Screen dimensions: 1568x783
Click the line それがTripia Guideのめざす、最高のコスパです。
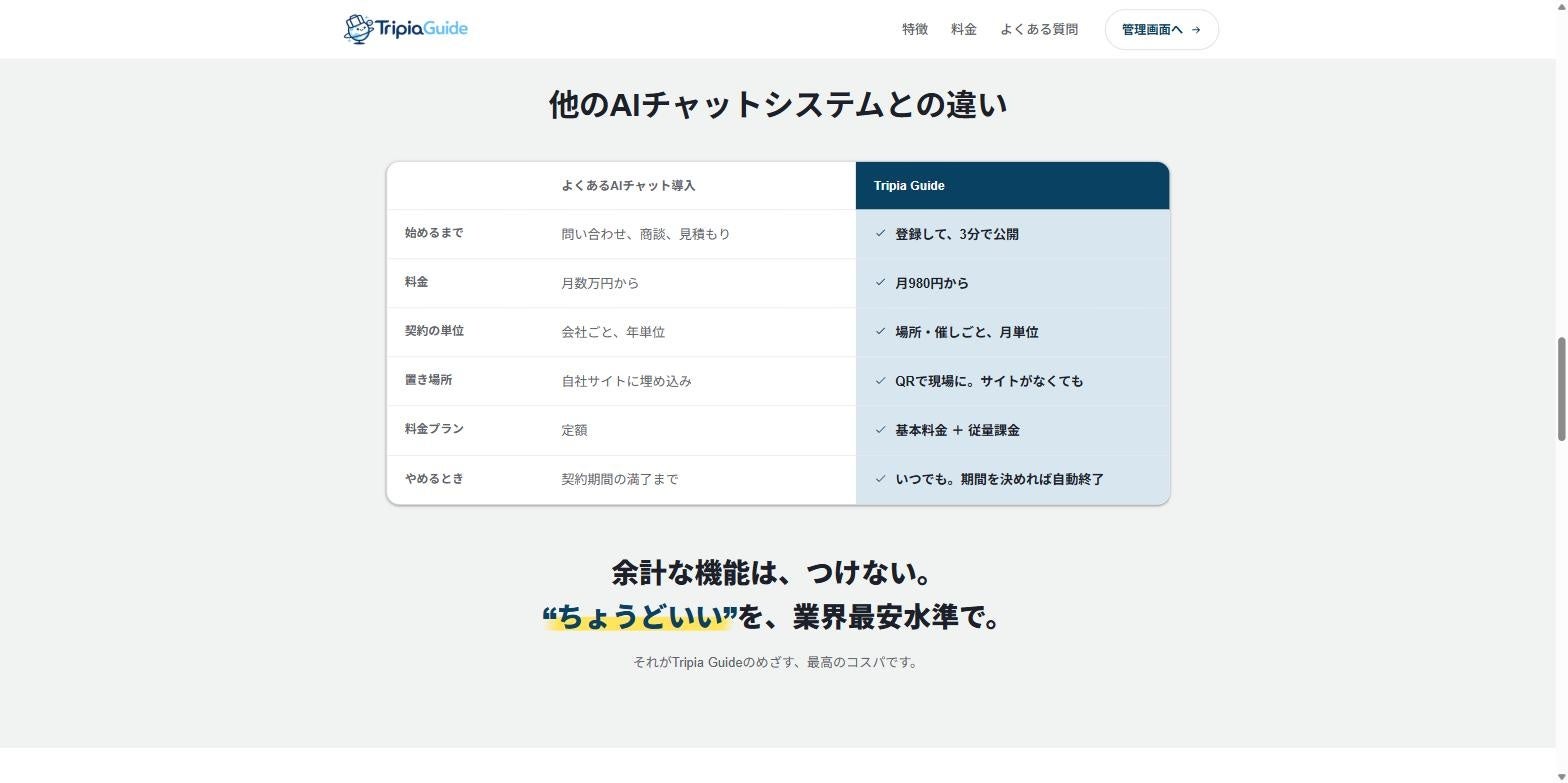pyautogui.click(x=775, y=662)
